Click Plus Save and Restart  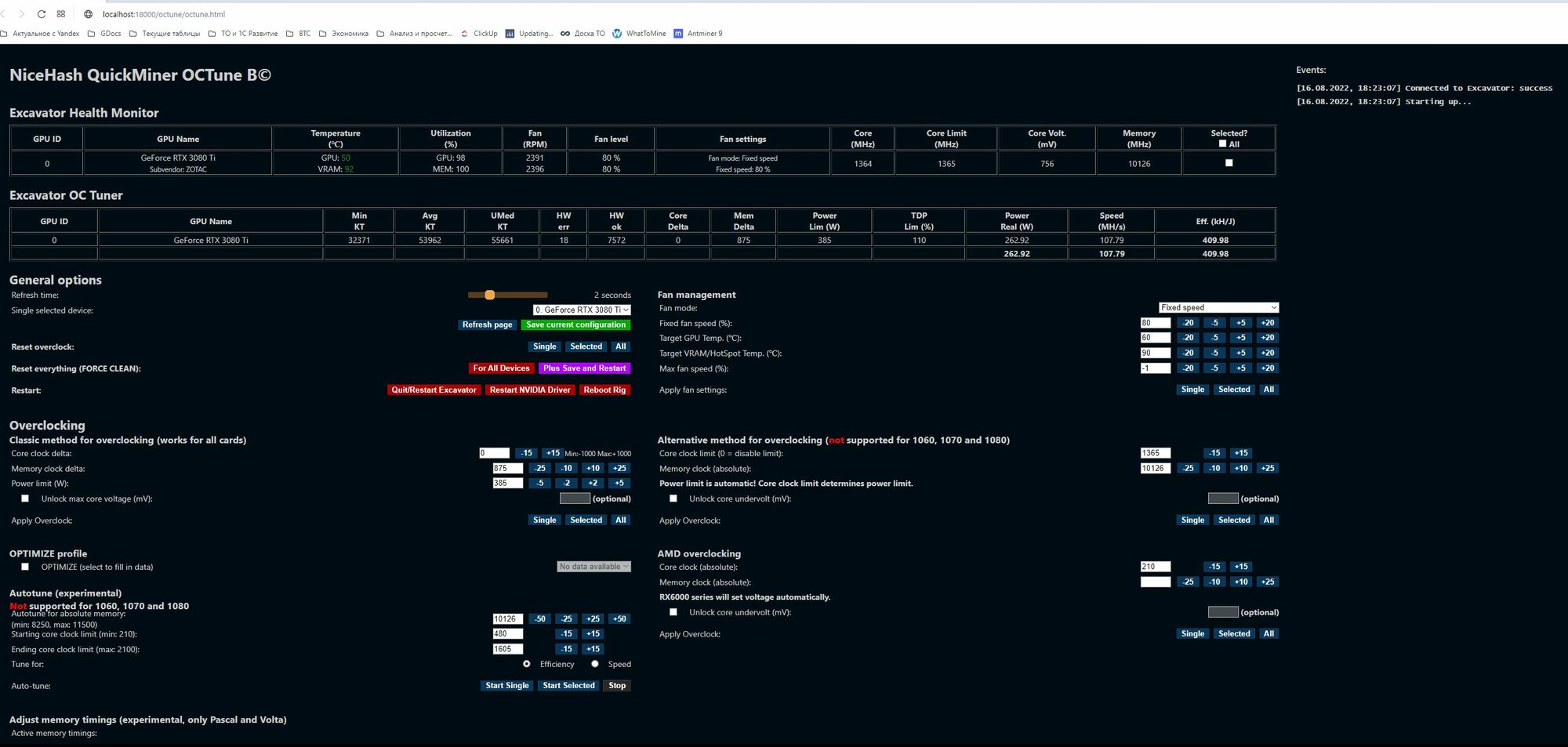tap(585, 368)
